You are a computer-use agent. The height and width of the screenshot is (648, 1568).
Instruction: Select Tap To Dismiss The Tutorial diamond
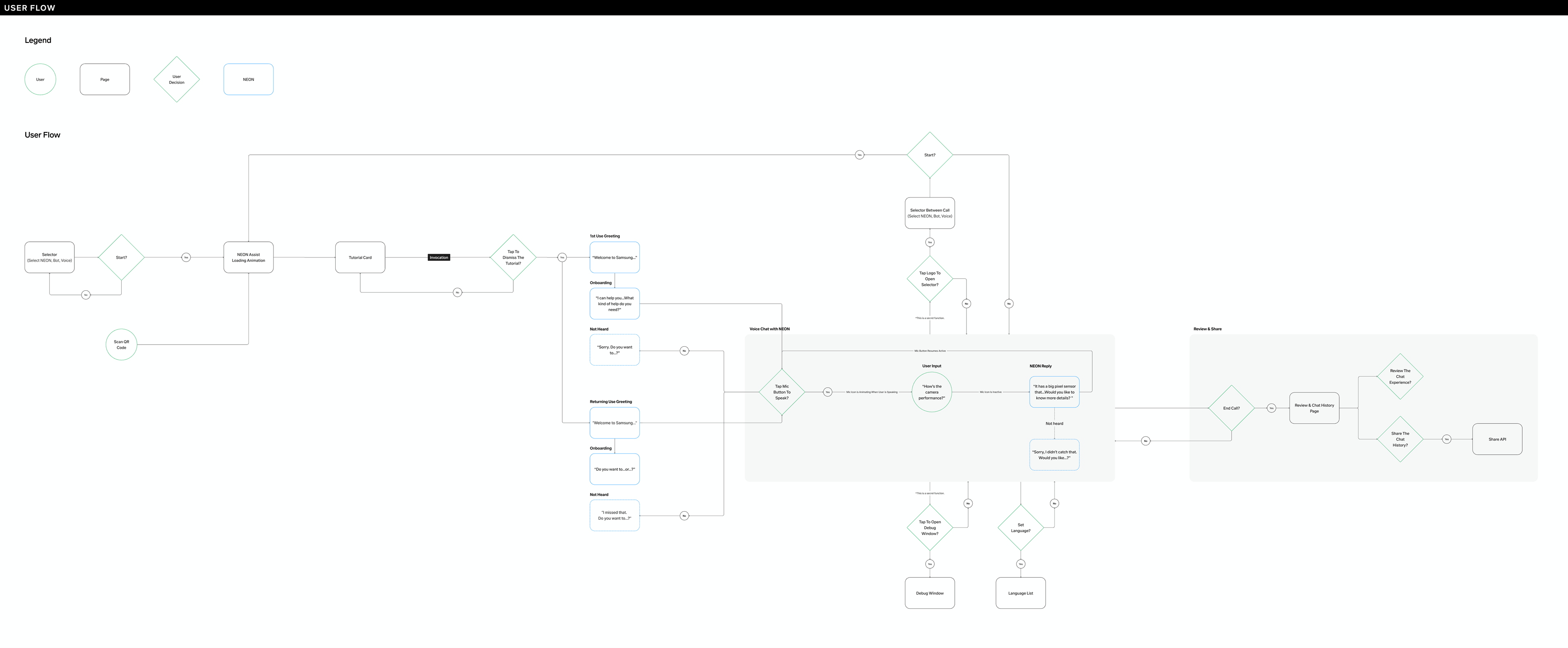click(x=513, y=257)
